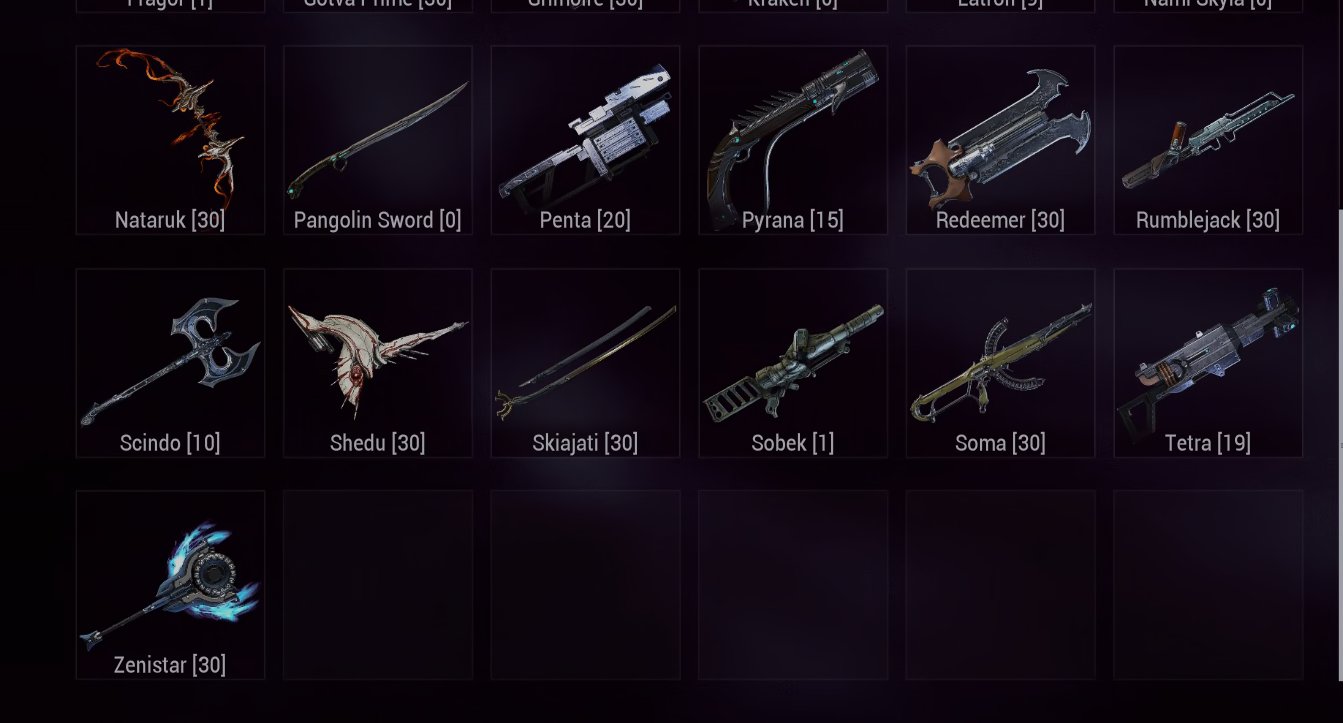Click the Zenistar [30] label
Viewport: 1343px width, 723px height.
(170, 665)
